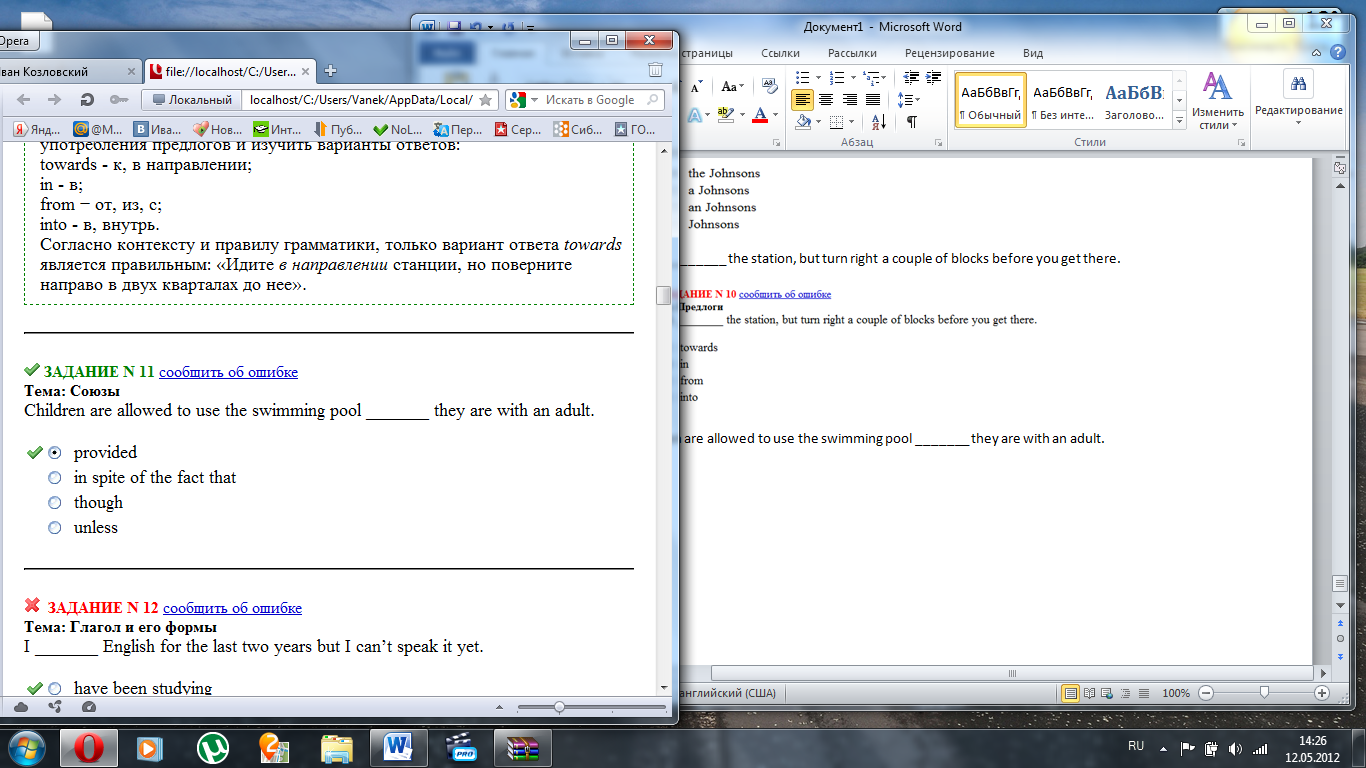Viewport: 1366px width, 768px height.
Task: Open the change case Aa dropdown
Action: [733, 86]
